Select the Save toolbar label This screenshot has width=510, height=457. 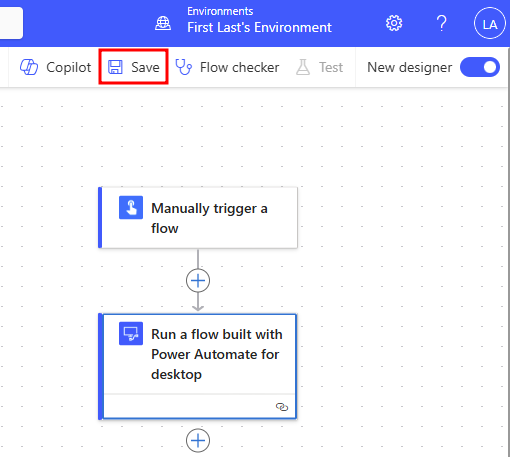coord(145,67)
